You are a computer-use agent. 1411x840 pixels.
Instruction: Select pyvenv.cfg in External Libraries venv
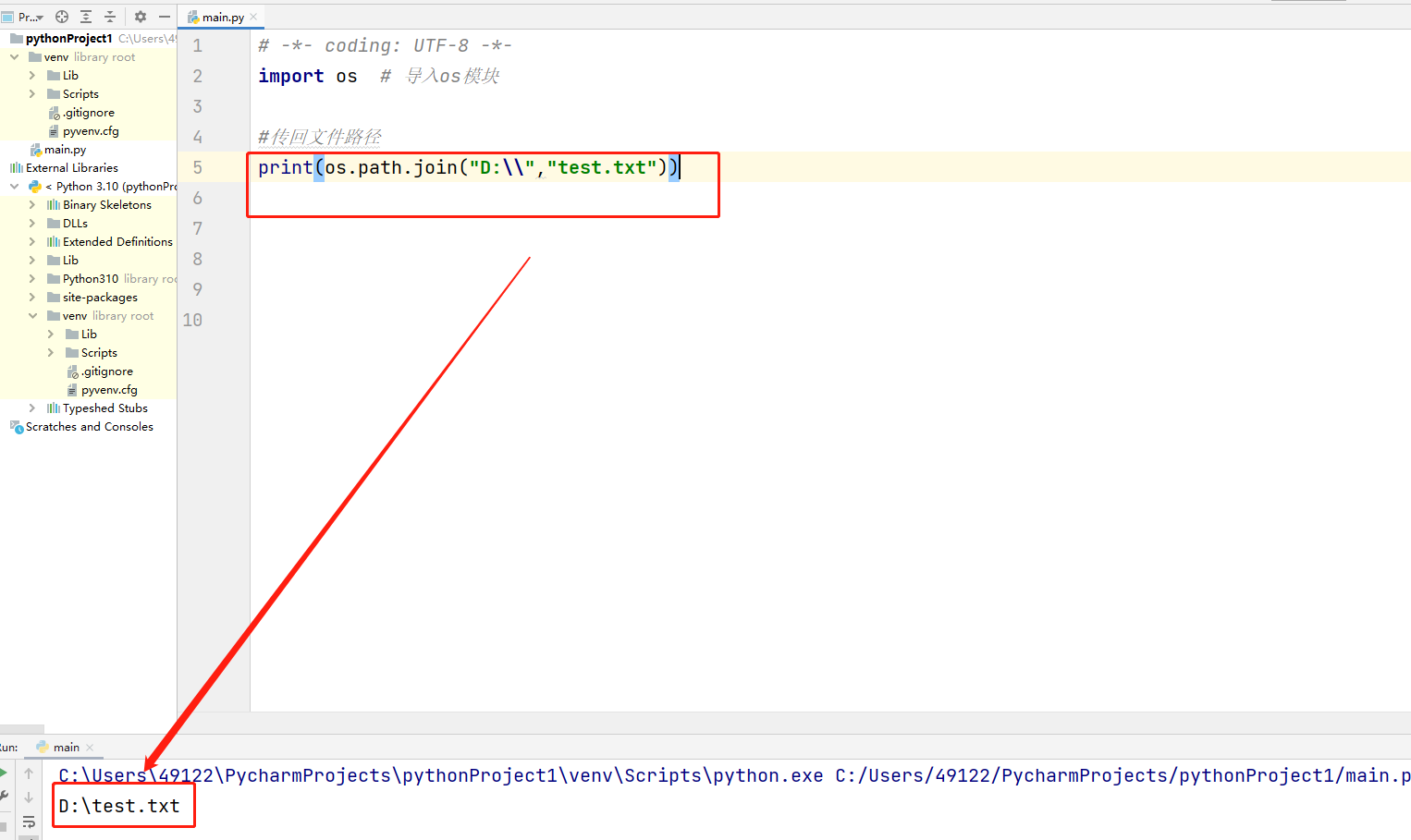(109, 389)
